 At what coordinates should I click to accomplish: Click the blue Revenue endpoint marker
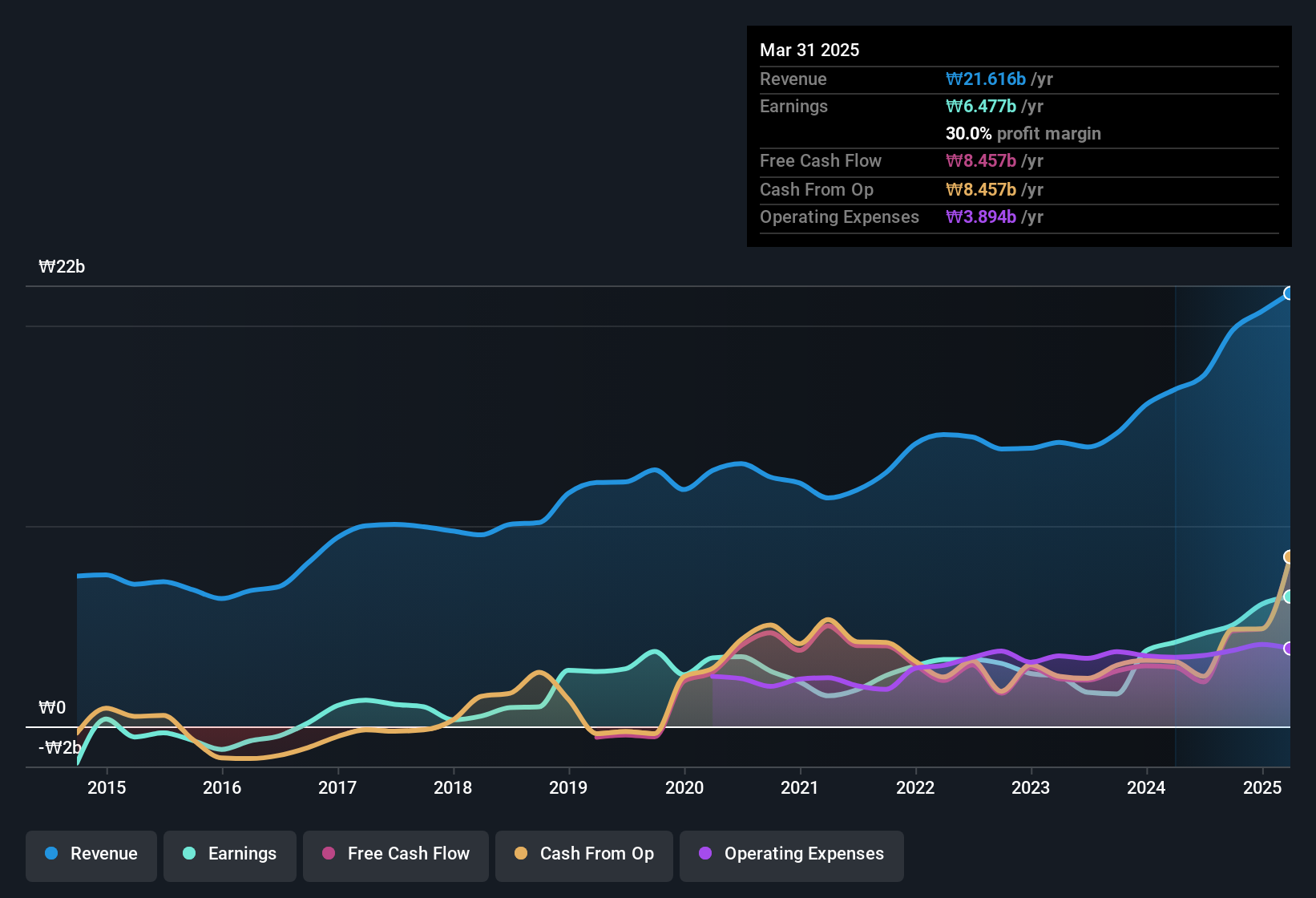(x=1288, y=293)
